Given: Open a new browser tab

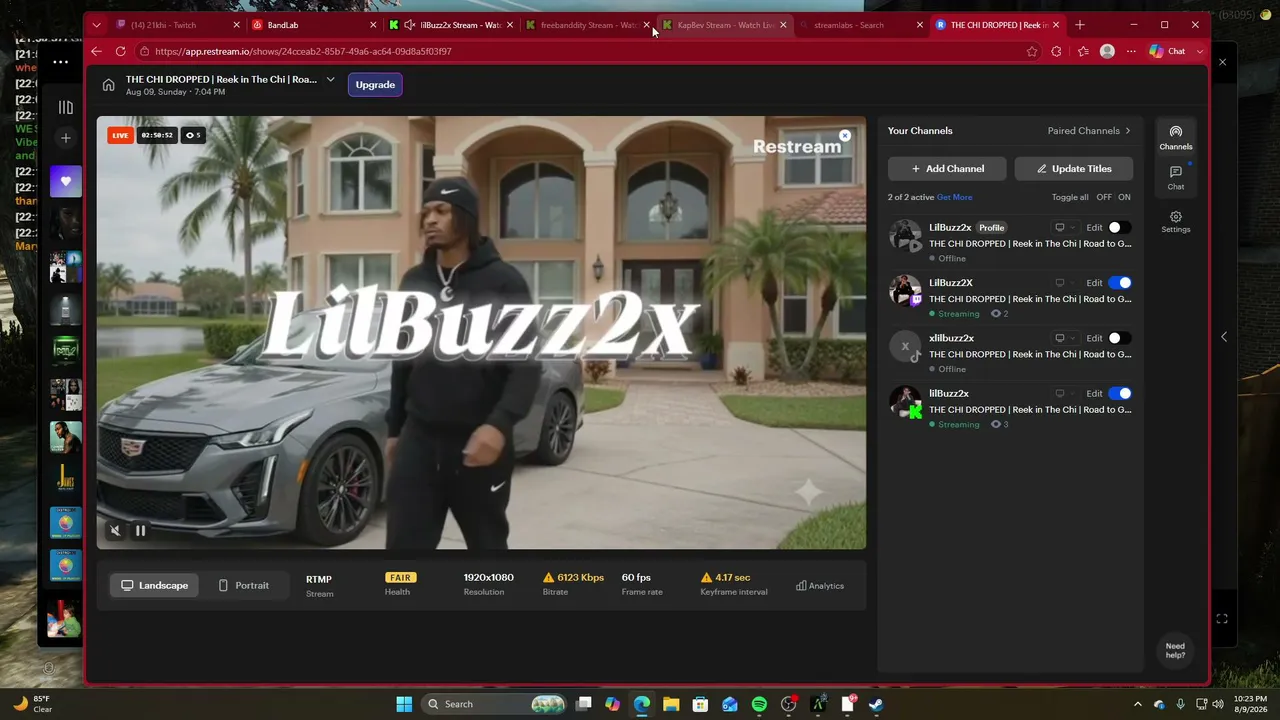Looking at the screenshot, I should [x=1080, y=25].
